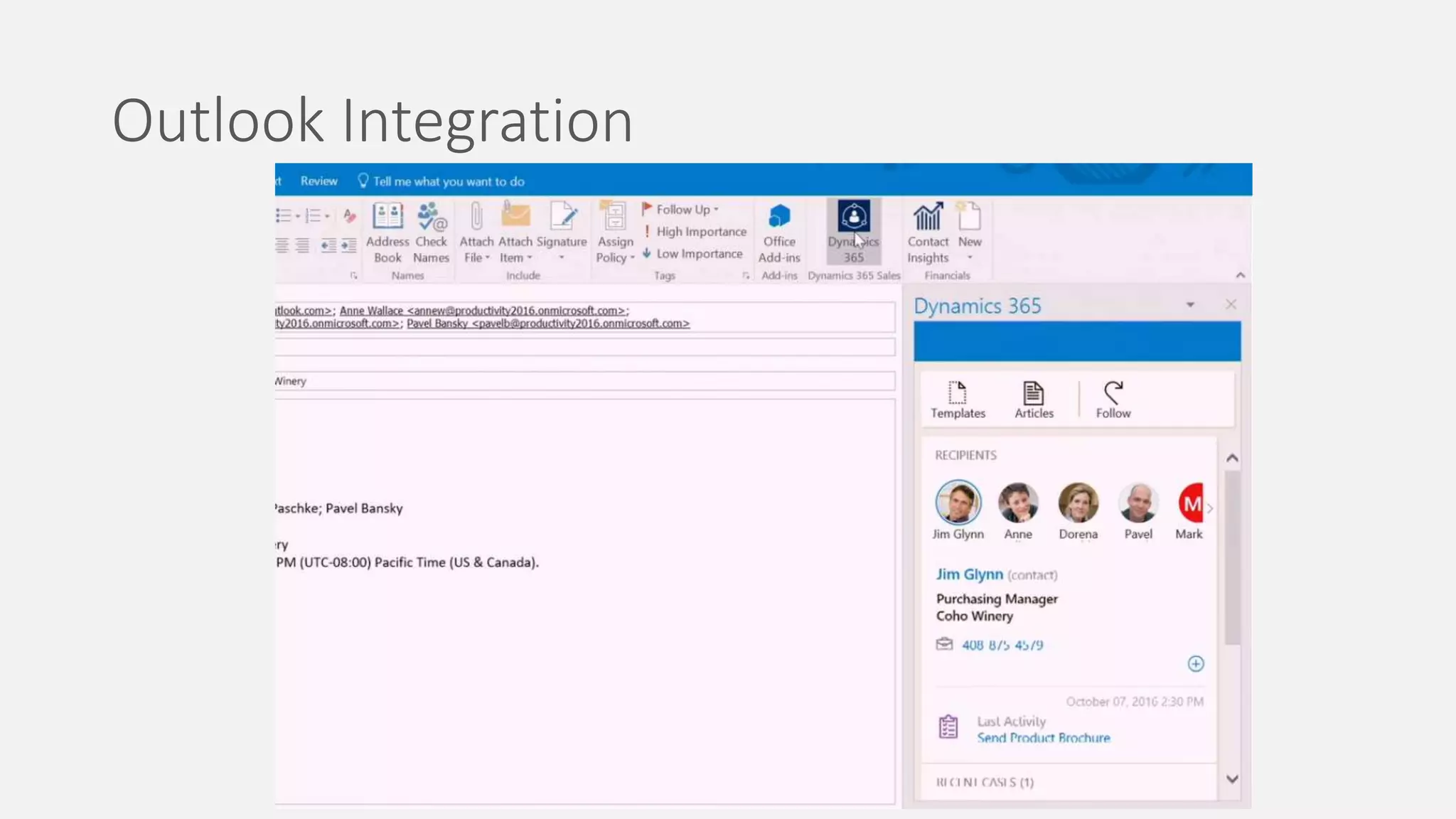Viewport: 1456px width, 819px height.
Task: Show more recipients chevron
Action: (1210, 508)
